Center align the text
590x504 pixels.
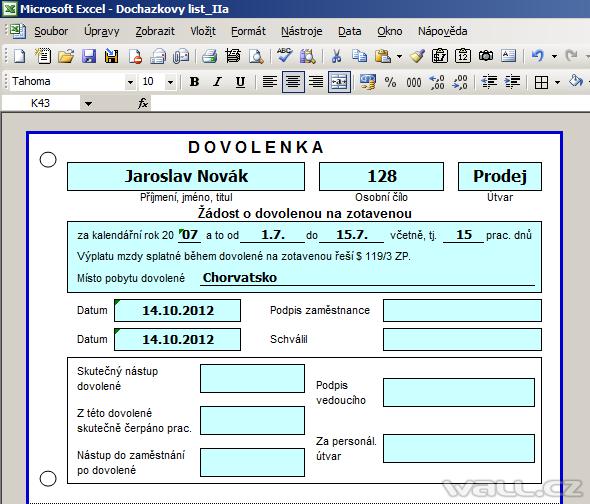tap(293, 82)
